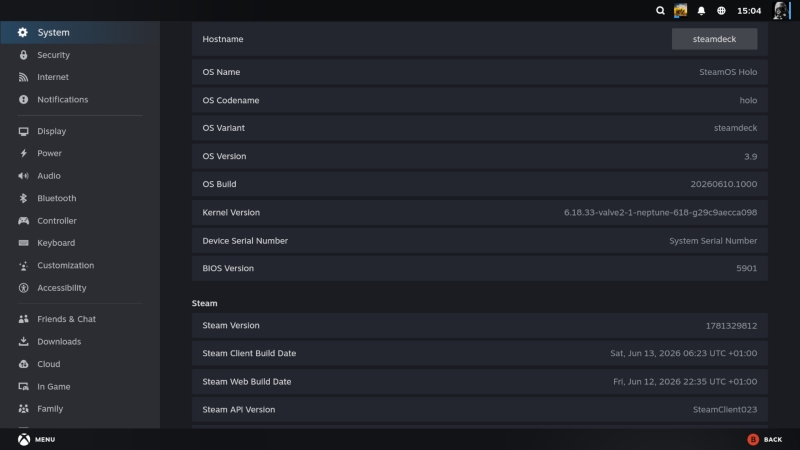Click the In Game overlay icon

pos(23,386)
